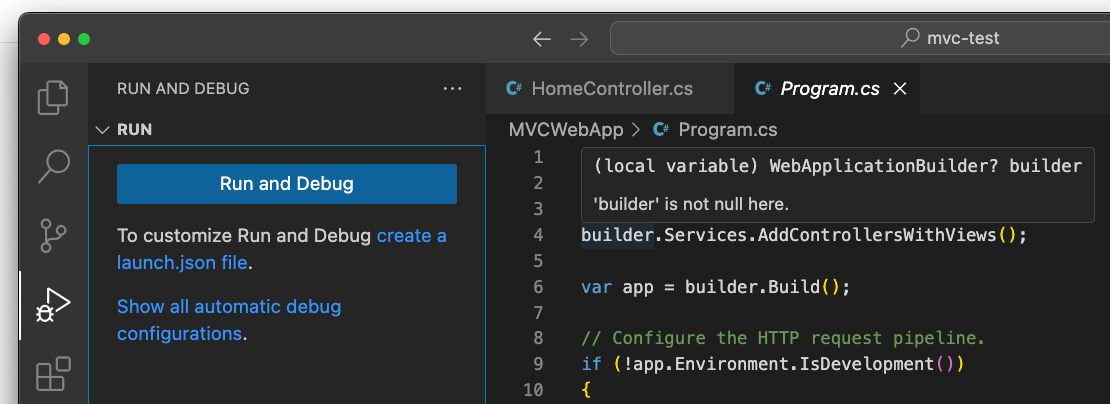The image size is (1110, 404).
Task: Show all automatic debug configurations
Action: pyautogui.click(x=229, y=307)
